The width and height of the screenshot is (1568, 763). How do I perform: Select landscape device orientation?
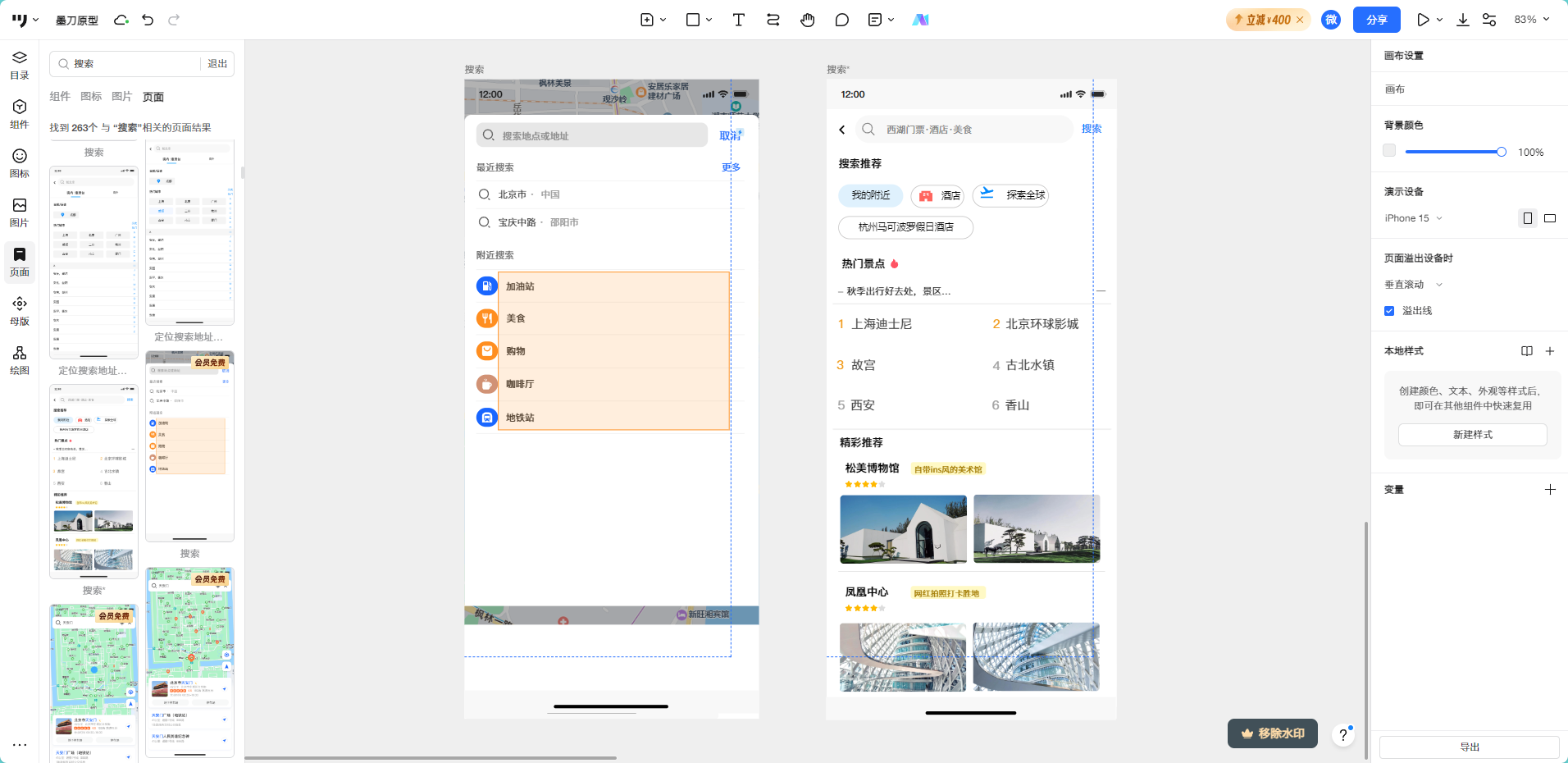(x=1550, y=218)
